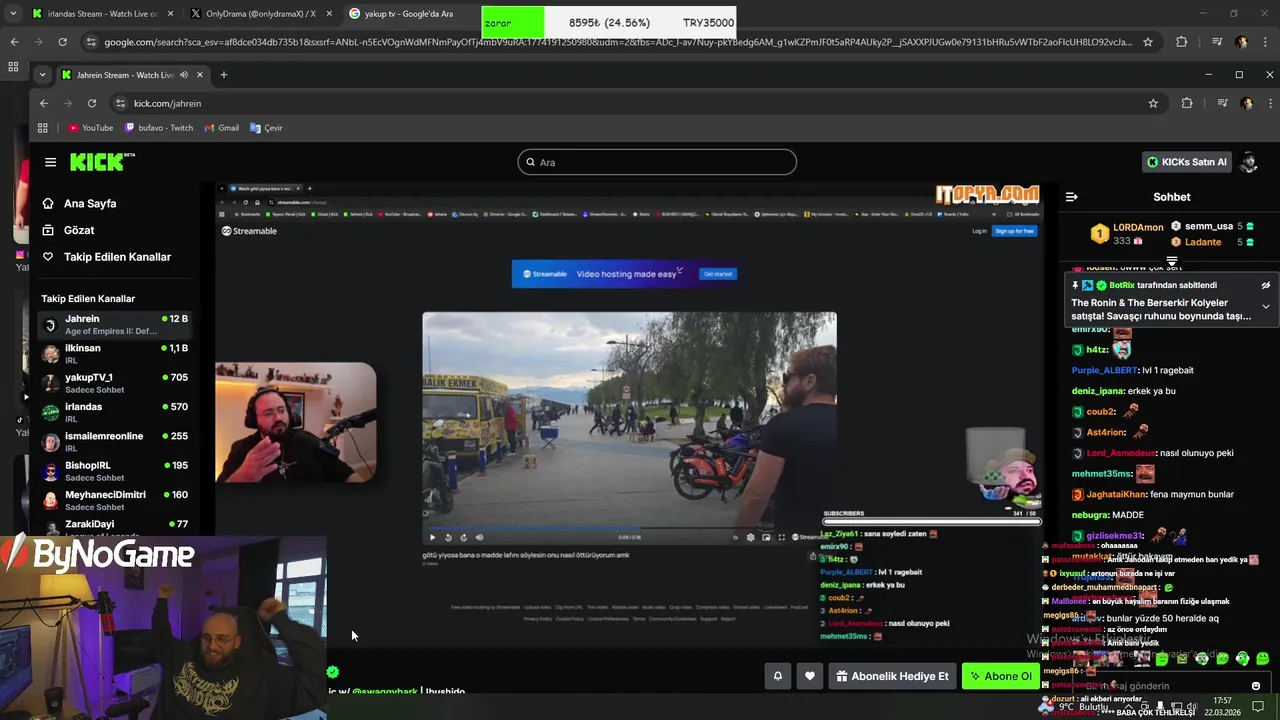Close the irlandas Stream tab in back window
1280x720 pixels.
170,14
